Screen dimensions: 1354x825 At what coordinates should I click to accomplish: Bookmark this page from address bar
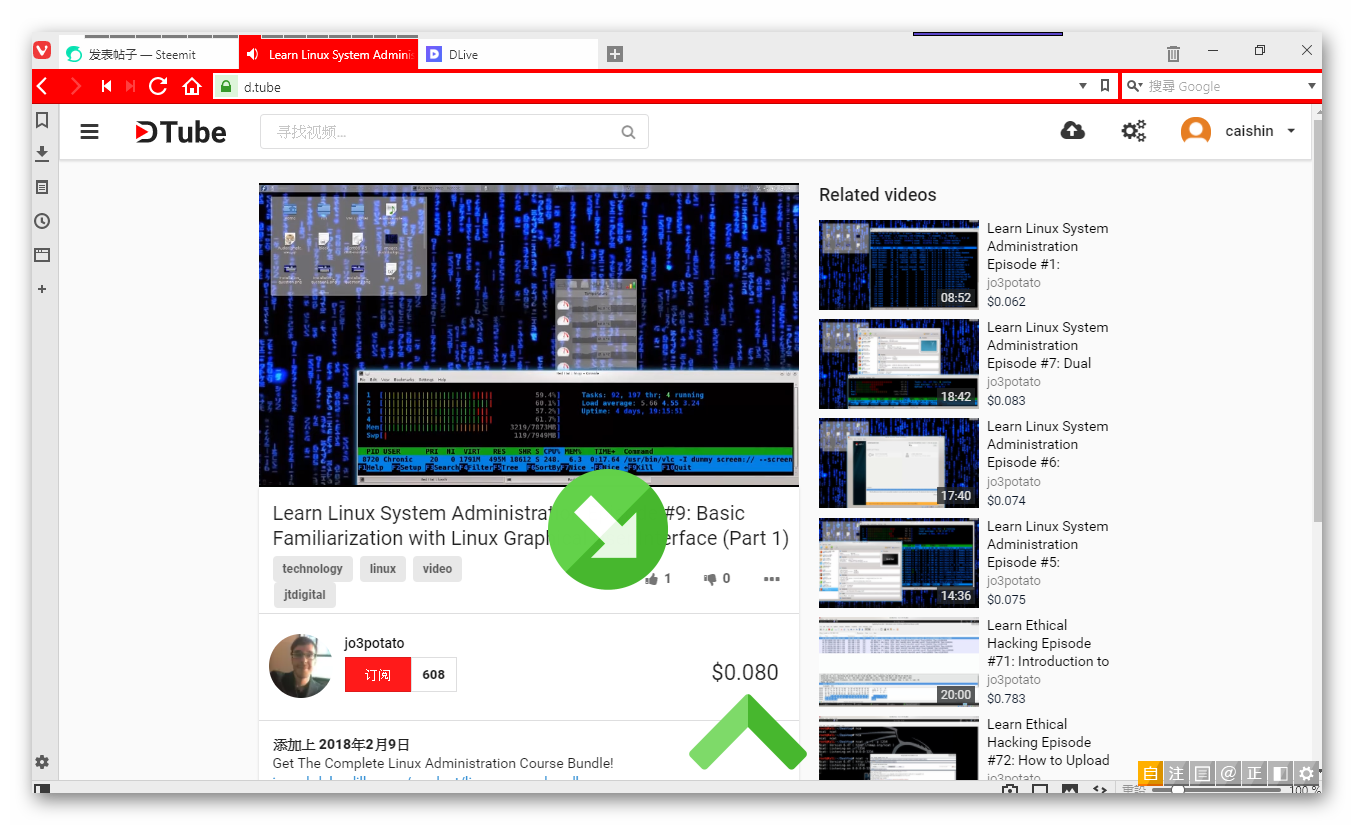coord(1104,86)
